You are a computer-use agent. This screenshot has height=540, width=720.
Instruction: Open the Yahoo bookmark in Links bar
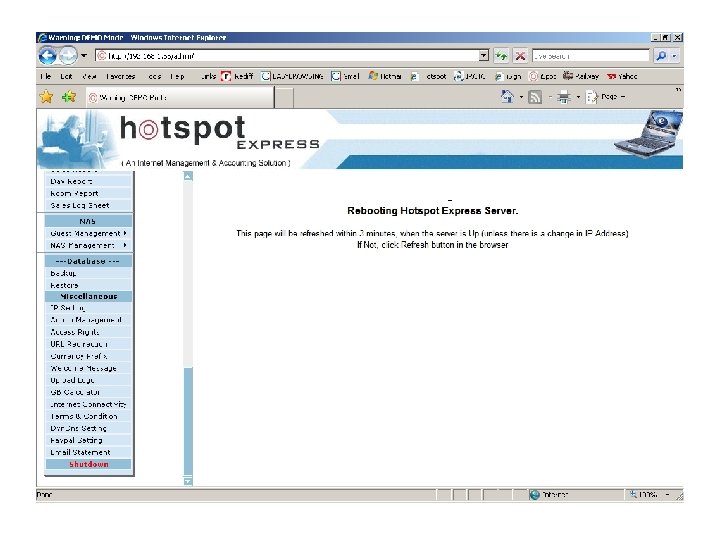[622, 76]
